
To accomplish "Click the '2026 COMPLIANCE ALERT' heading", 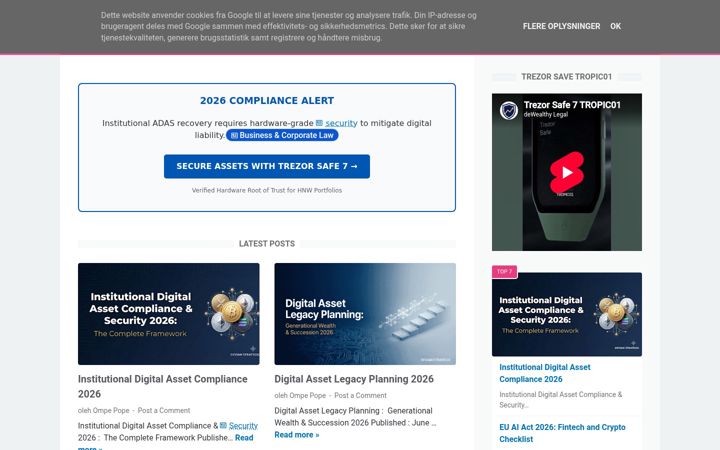I will click(x=267, y=101).
